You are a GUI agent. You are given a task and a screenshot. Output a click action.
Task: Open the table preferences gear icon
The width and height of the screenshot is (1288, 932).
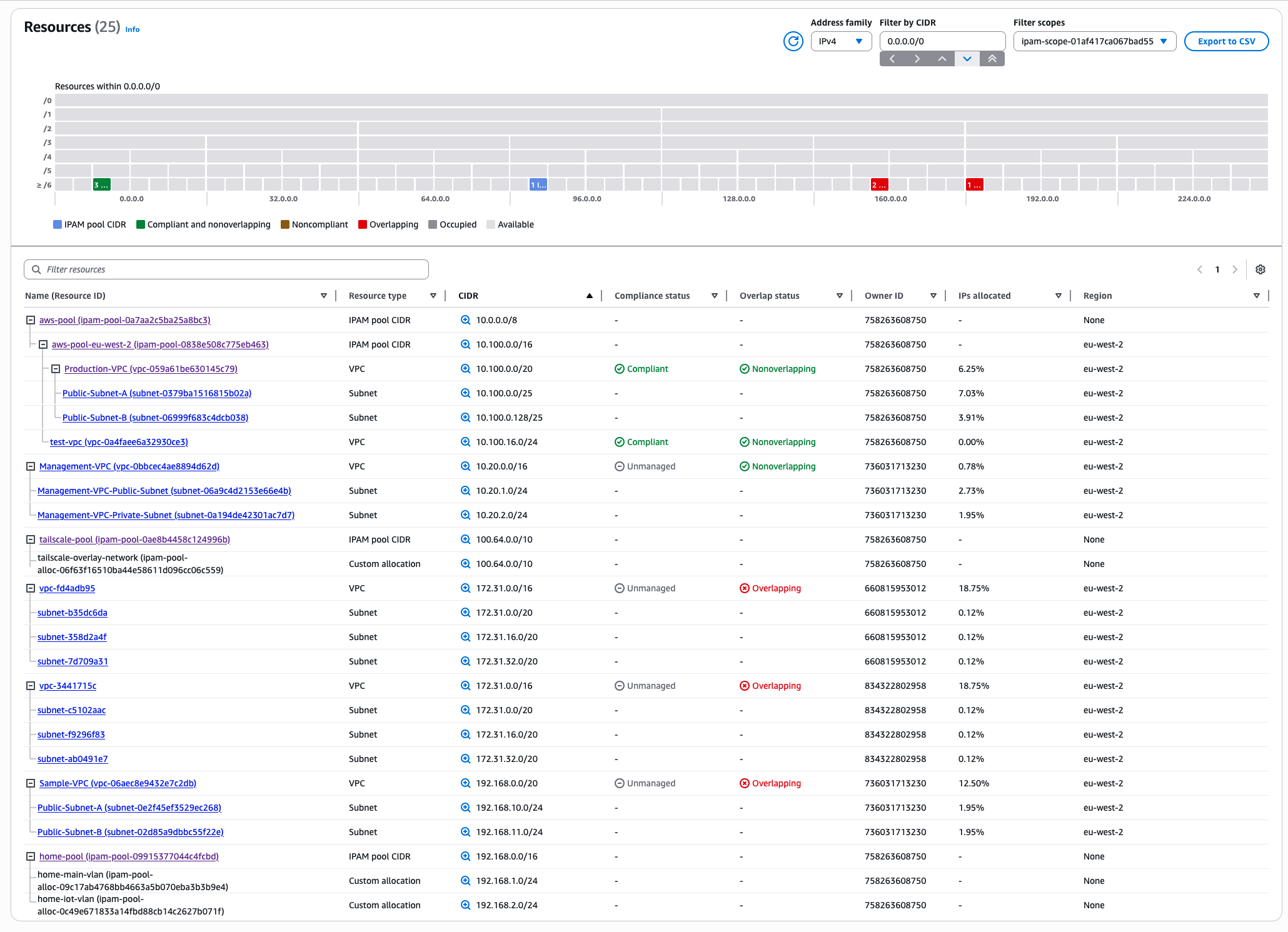click(1260, 269)
